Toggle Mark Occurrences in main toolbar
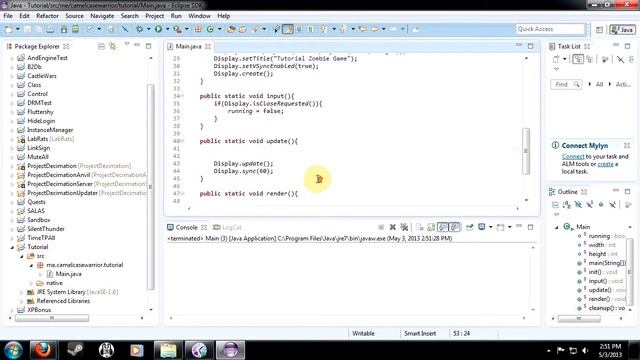Image resolution: width=640 pixels, height=360 pixels. pyautogui.click(x=288, y=29)
